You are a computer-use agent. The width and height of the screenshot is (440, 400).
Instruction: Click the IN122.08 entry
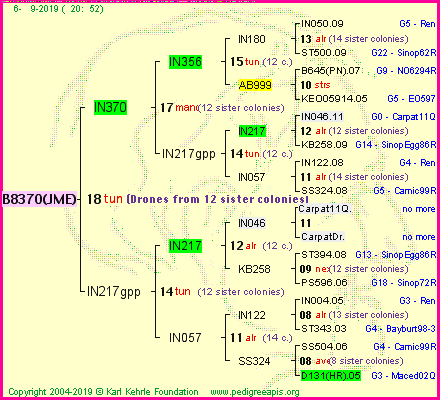pyautogui.click(x=322, y=163)
